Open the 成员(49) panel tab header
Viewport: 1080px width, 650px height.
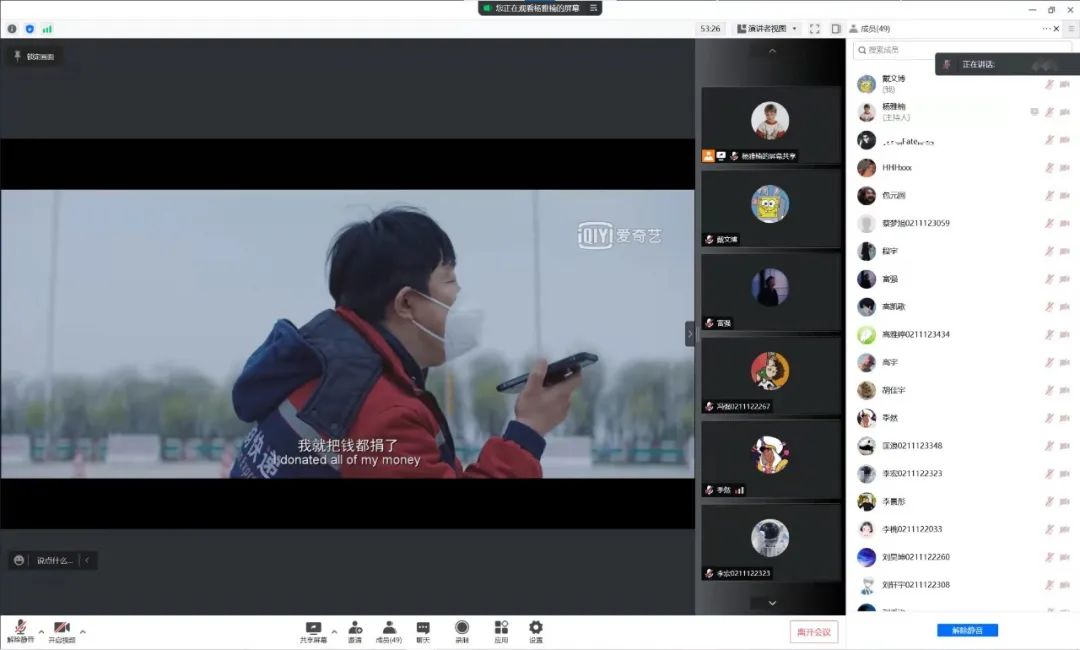[x=869, y=28]
